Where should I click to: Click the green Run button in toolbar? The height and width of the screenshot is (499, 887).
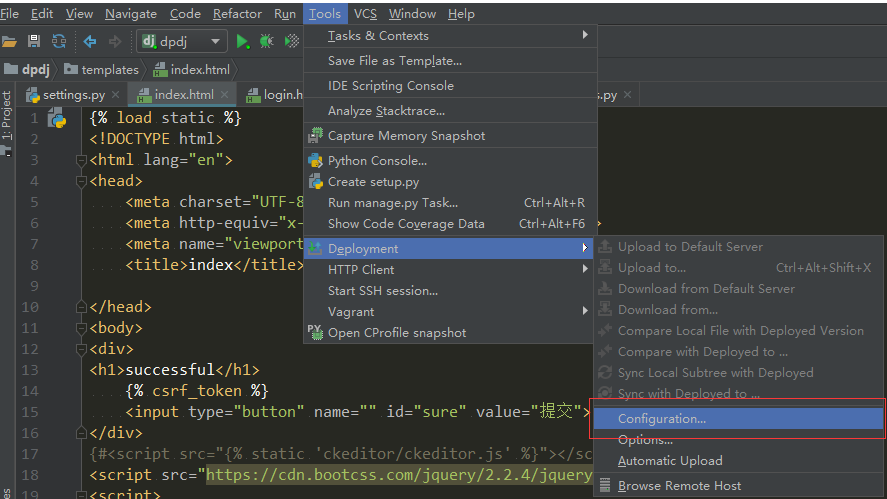[242, 41]
